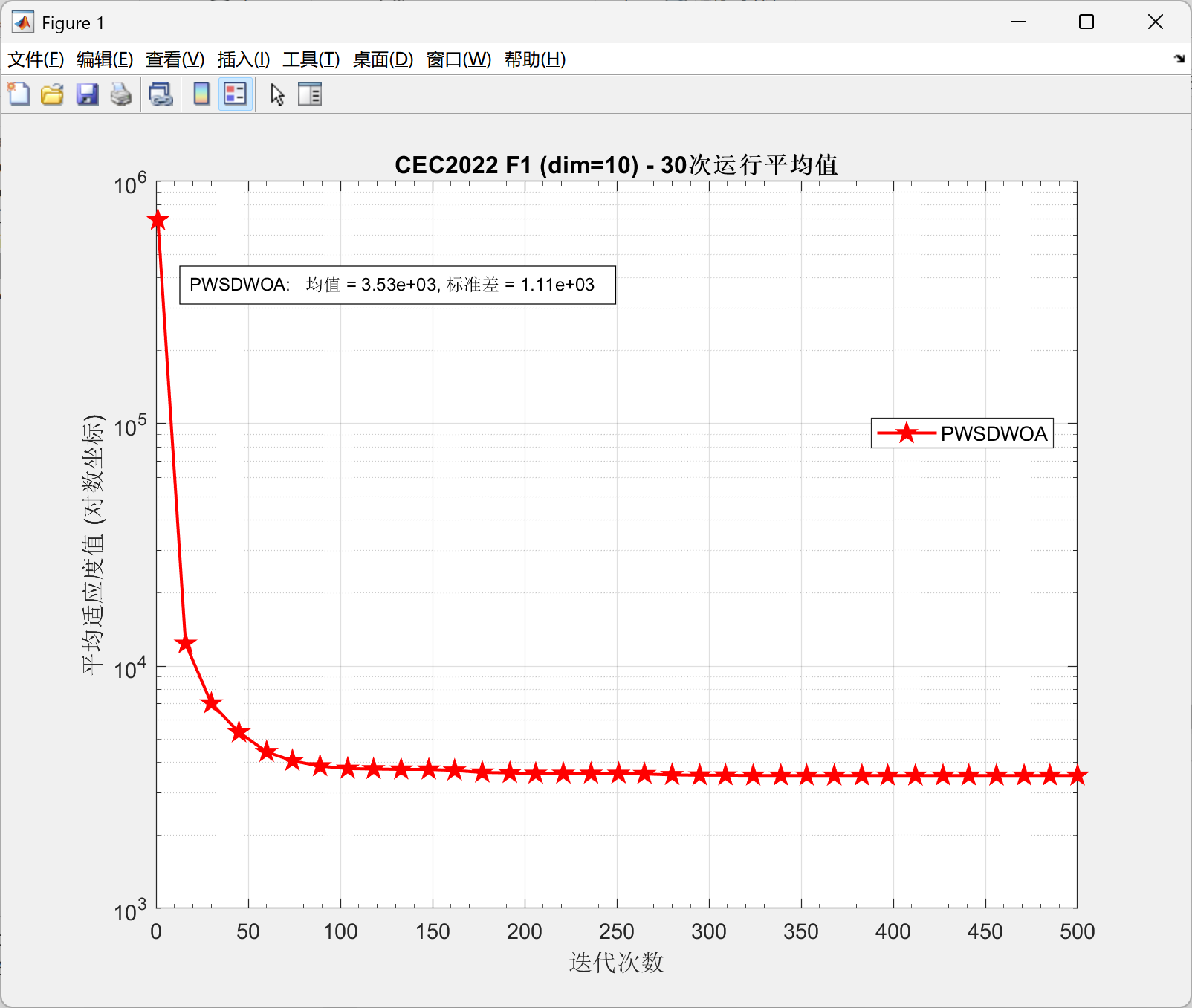The width and height of the screenshot is (1192, 1008).
Task: Click the plot title CEC2022 F1 (dim=10)
Action: pyautogui.click(x=616, y=164)
